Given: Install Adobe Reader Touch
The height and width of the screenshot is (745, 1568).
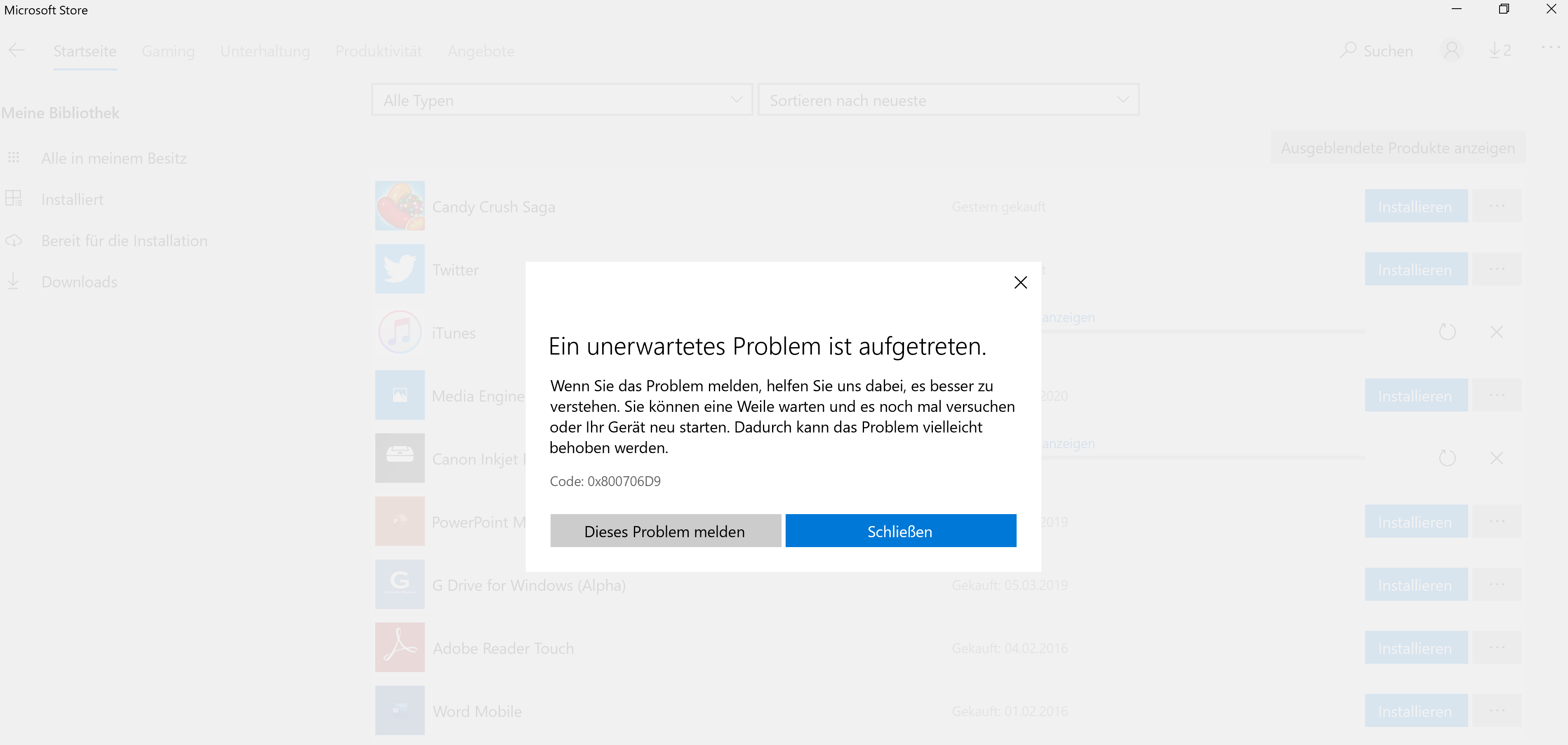Looking at the screenshot, I should [x=1415, y=648].
